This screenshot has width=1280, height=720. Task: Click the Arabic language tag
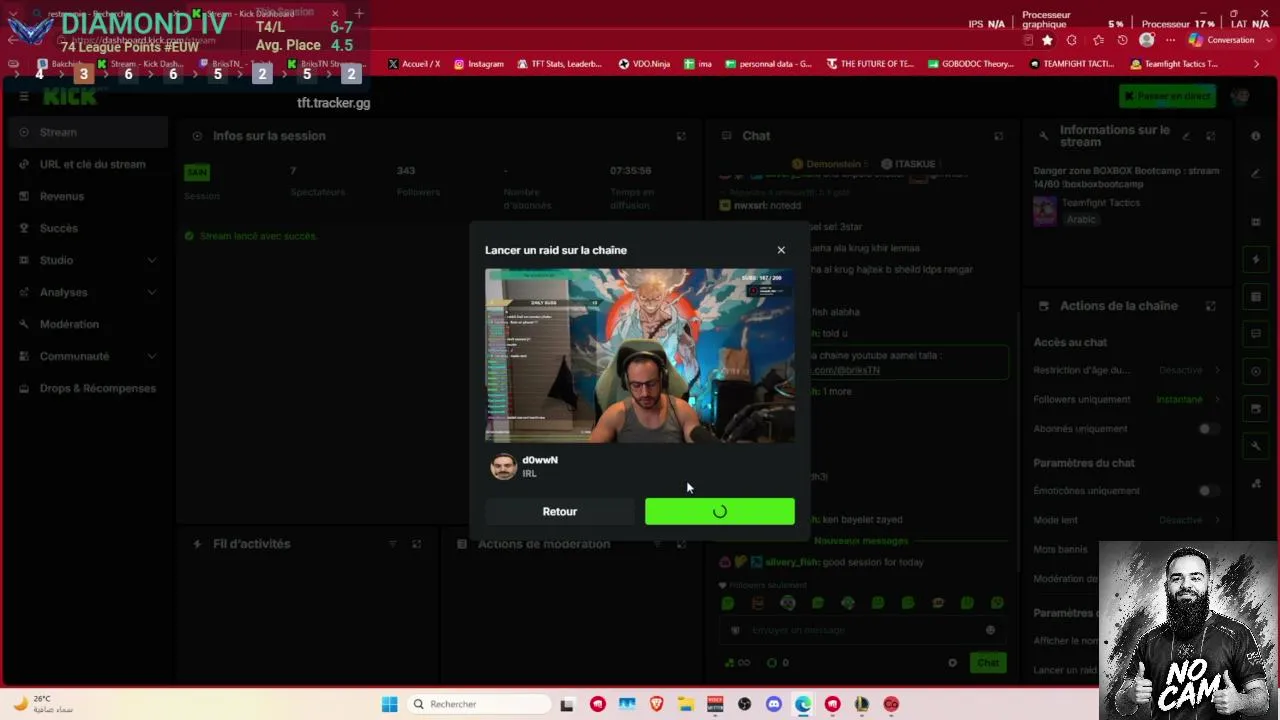(1080, 219)
